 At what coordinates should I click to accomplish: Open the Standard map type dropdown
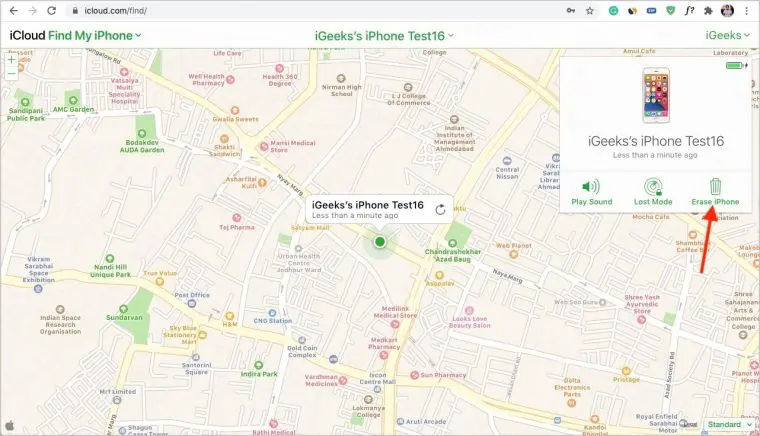729,425
